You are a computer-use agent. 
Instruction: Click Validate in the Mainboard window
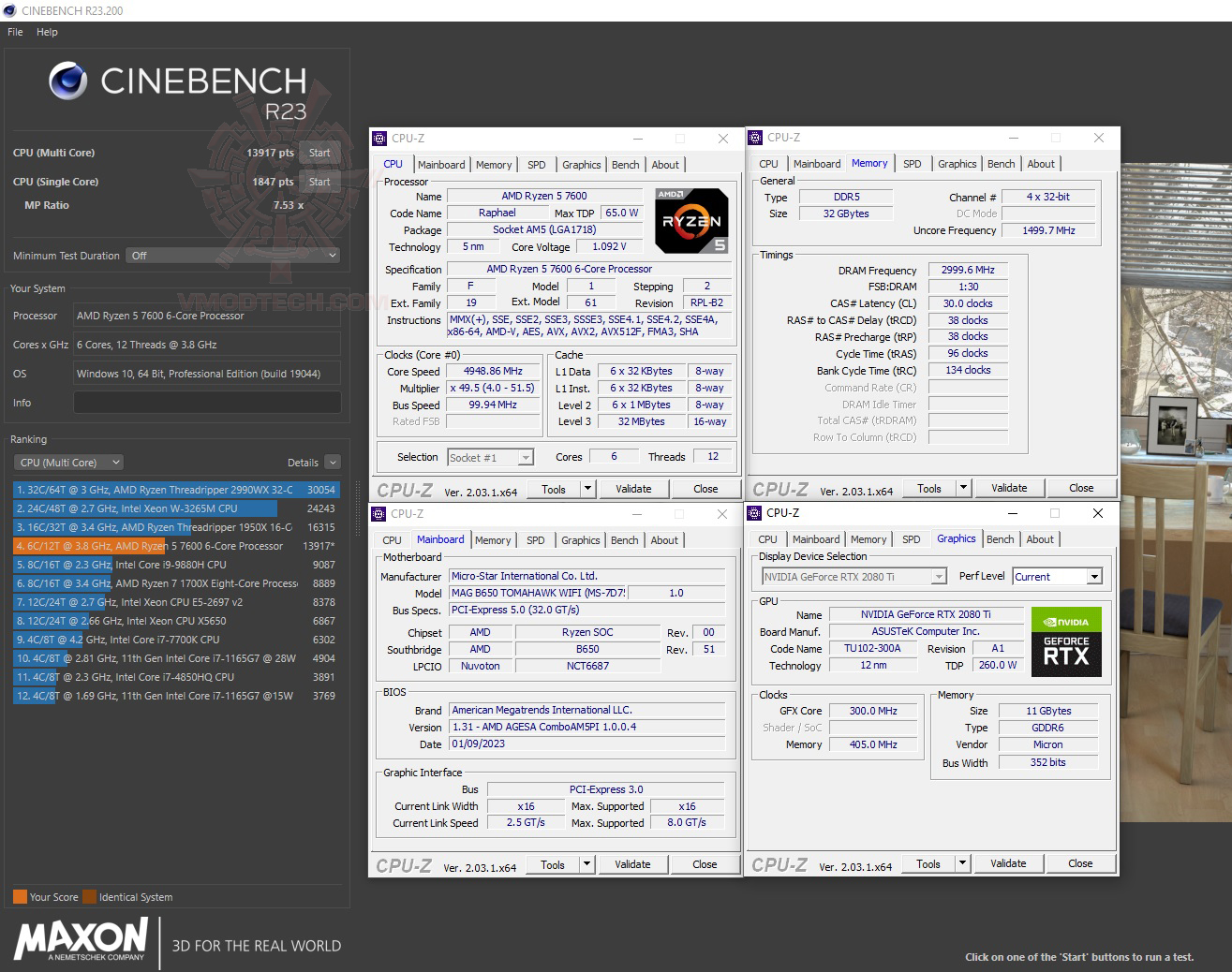(632, 864)
